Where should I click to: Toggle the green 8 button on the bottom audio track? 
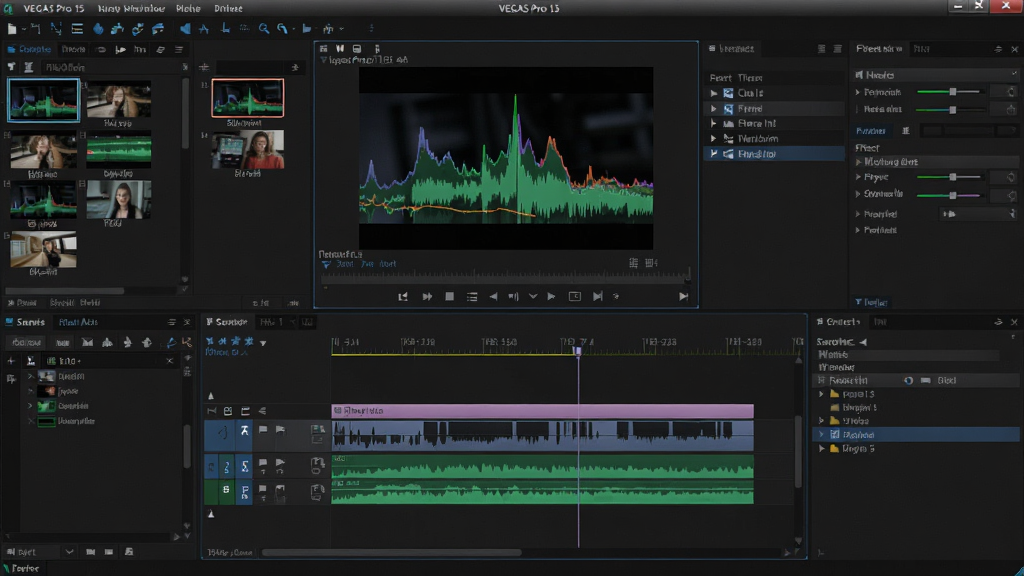pyautogui.click(x=226, y=490)
